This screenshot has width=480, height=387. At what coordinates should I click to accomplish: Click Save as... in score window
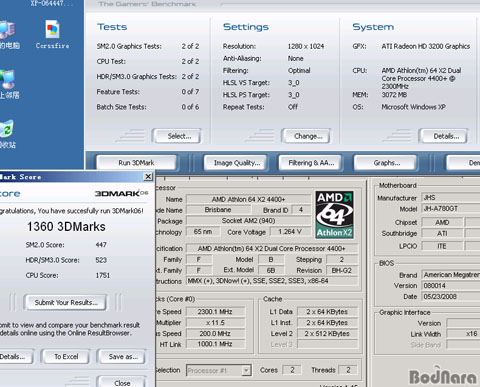point(122,357)
